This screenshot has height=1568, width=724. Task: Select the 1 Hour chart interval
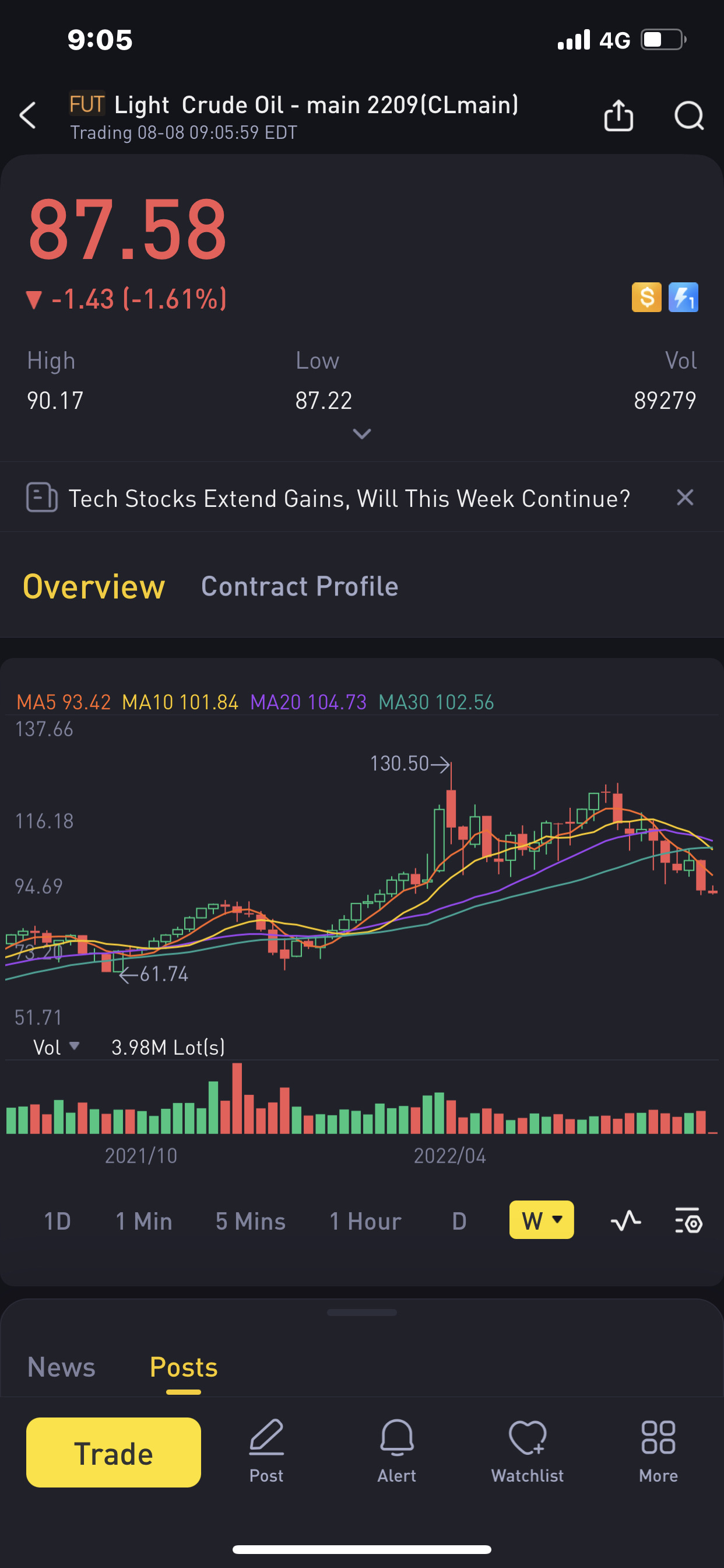(365, 1221)
